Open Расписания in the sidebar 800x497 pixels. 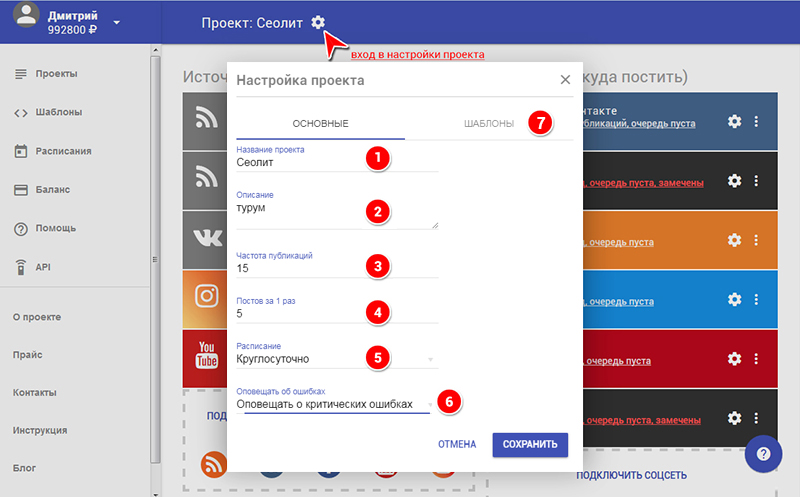[x=64, y=152]
